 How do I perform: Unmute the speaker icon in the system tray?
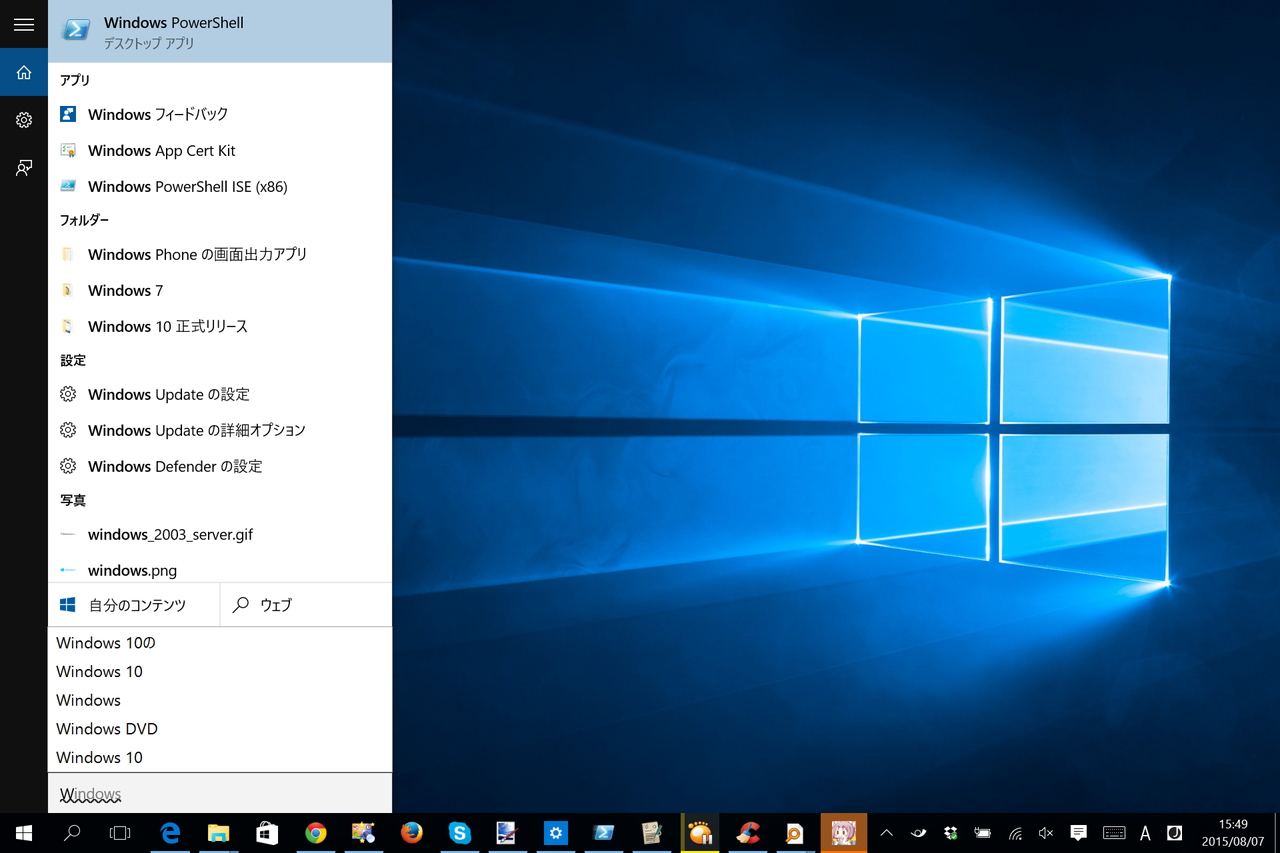1044,832
